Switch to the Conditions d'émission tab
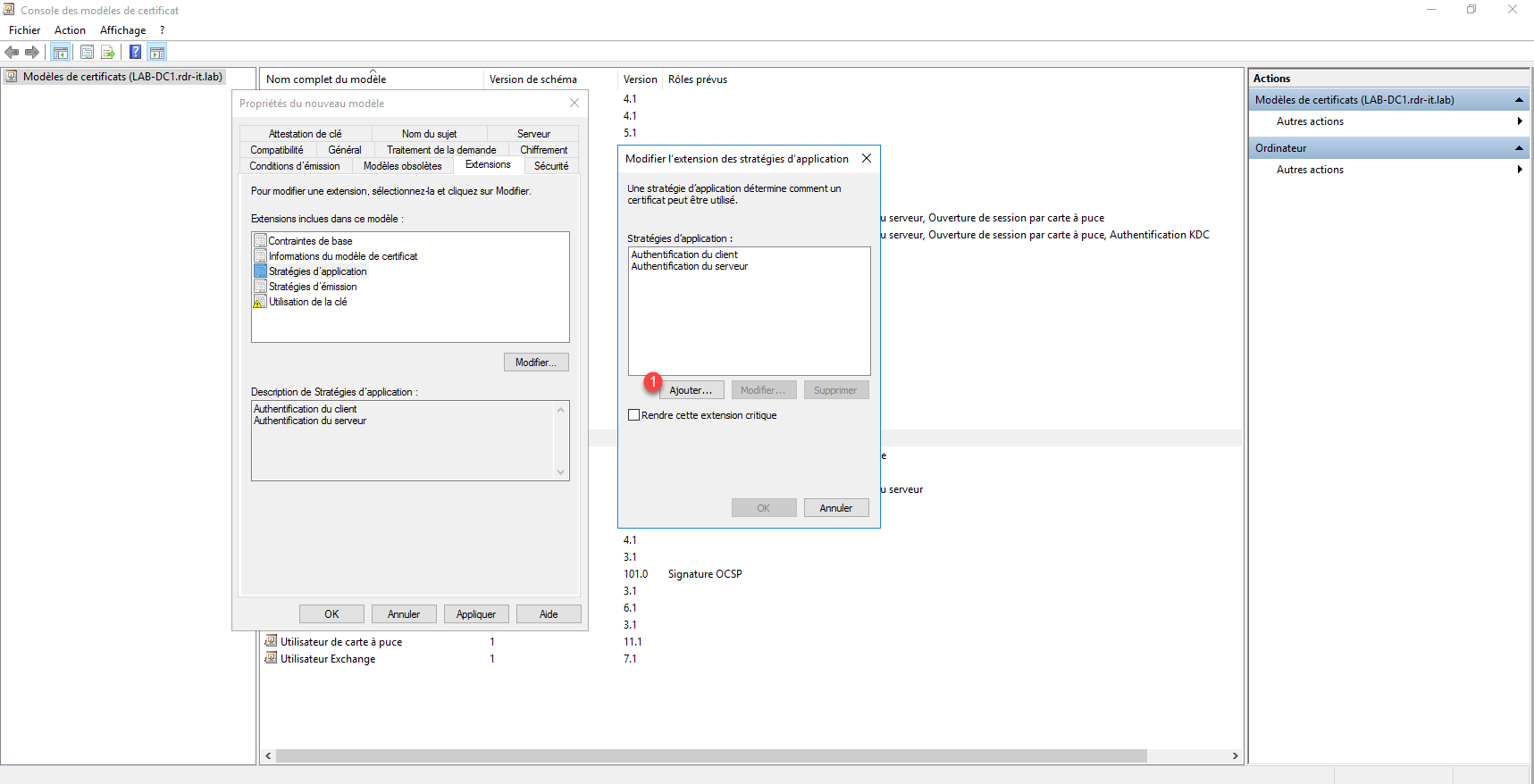1534x784 pixels. pos(295,166)
